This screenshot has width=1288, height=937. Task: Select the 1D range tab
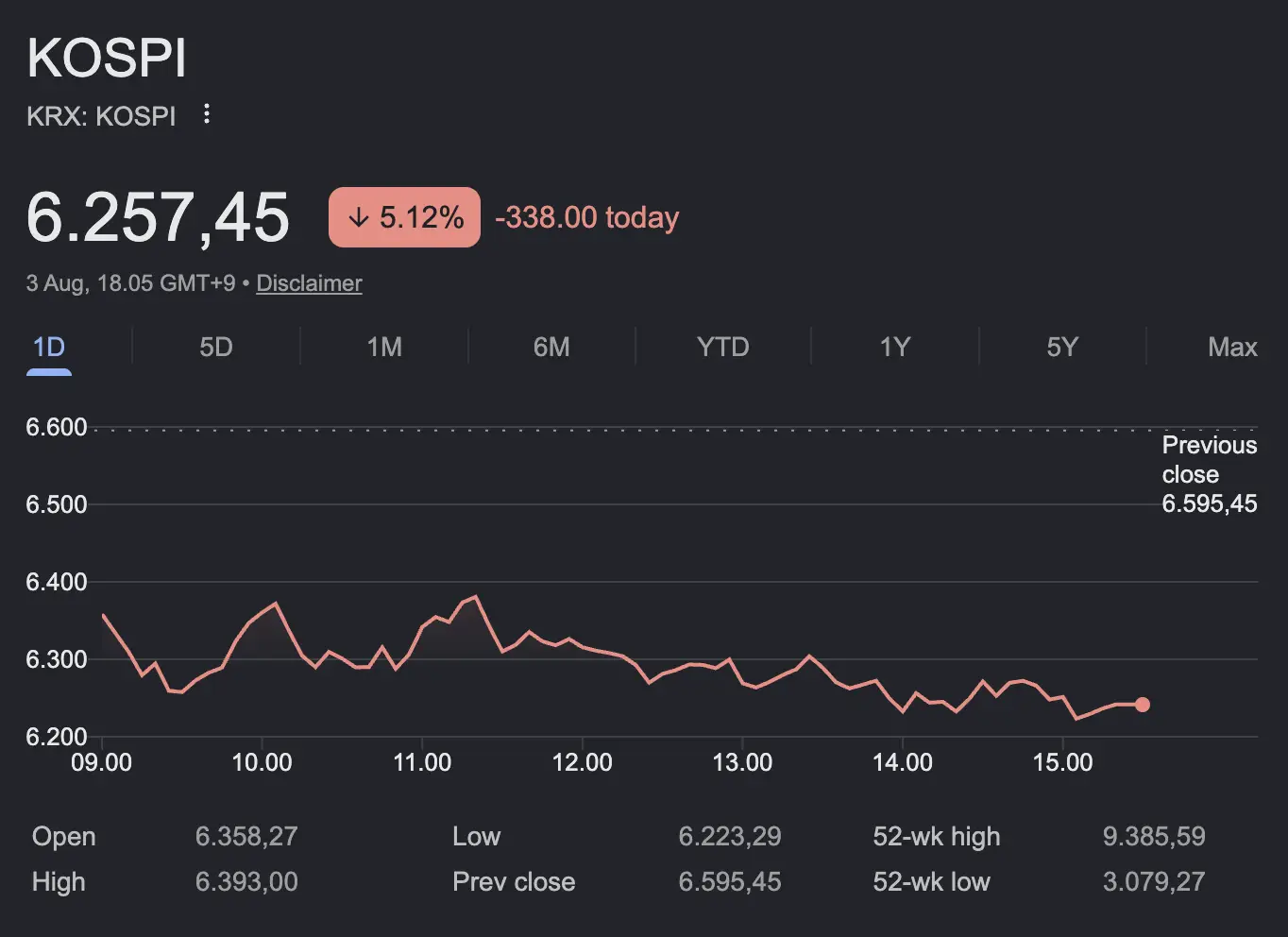tap(49, 348)
